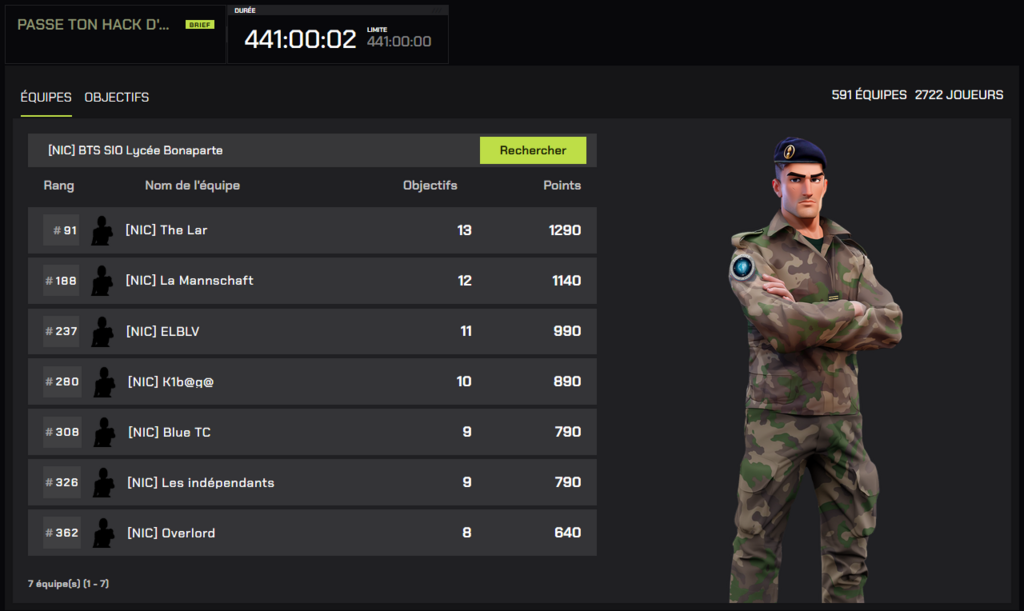This screenshot has height=611, width=1024.
Task: Click avatar icon of The Lar team
Action: coord(101,230)
